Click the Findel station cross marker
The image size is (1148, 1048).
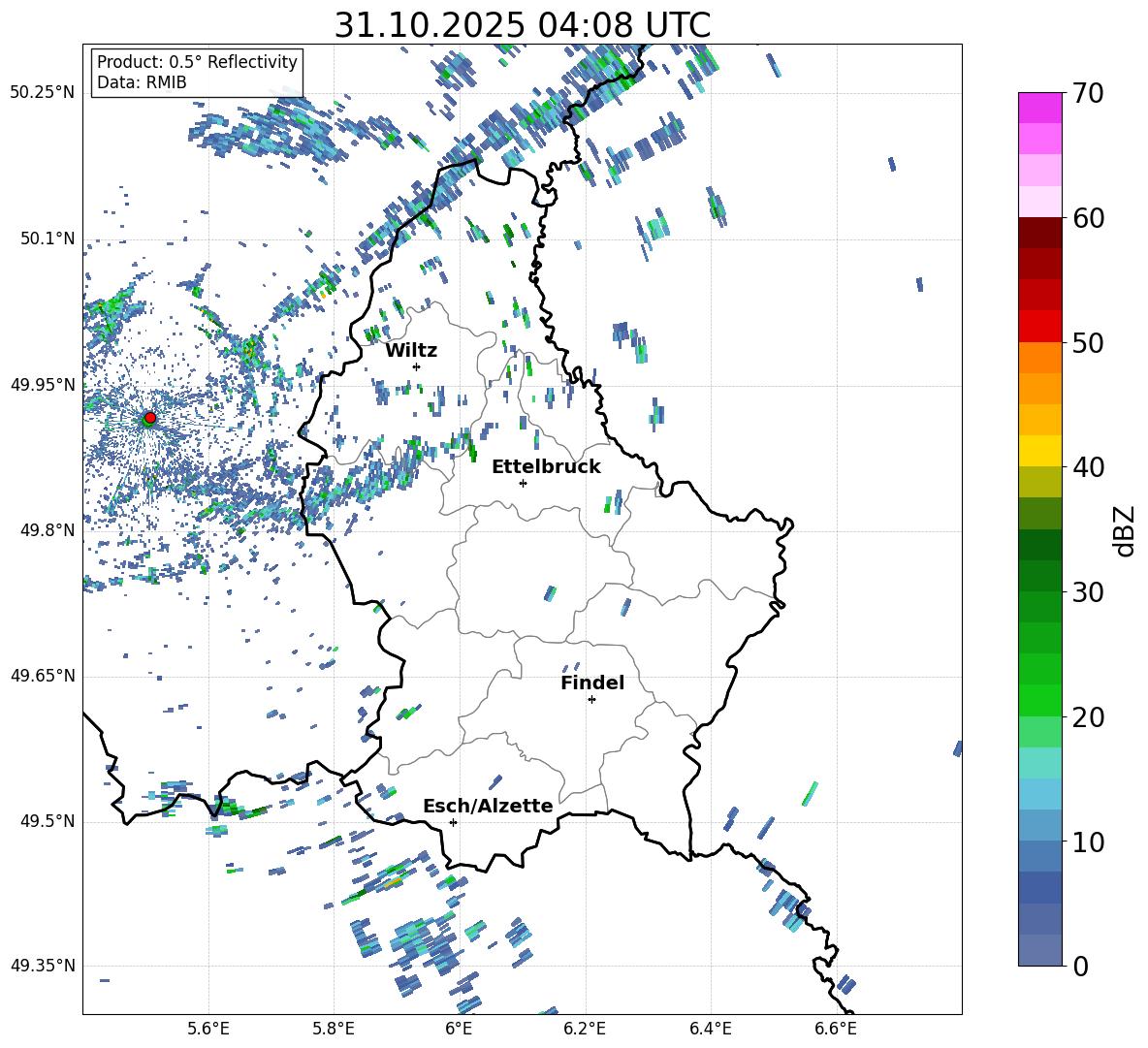[591, 700]
